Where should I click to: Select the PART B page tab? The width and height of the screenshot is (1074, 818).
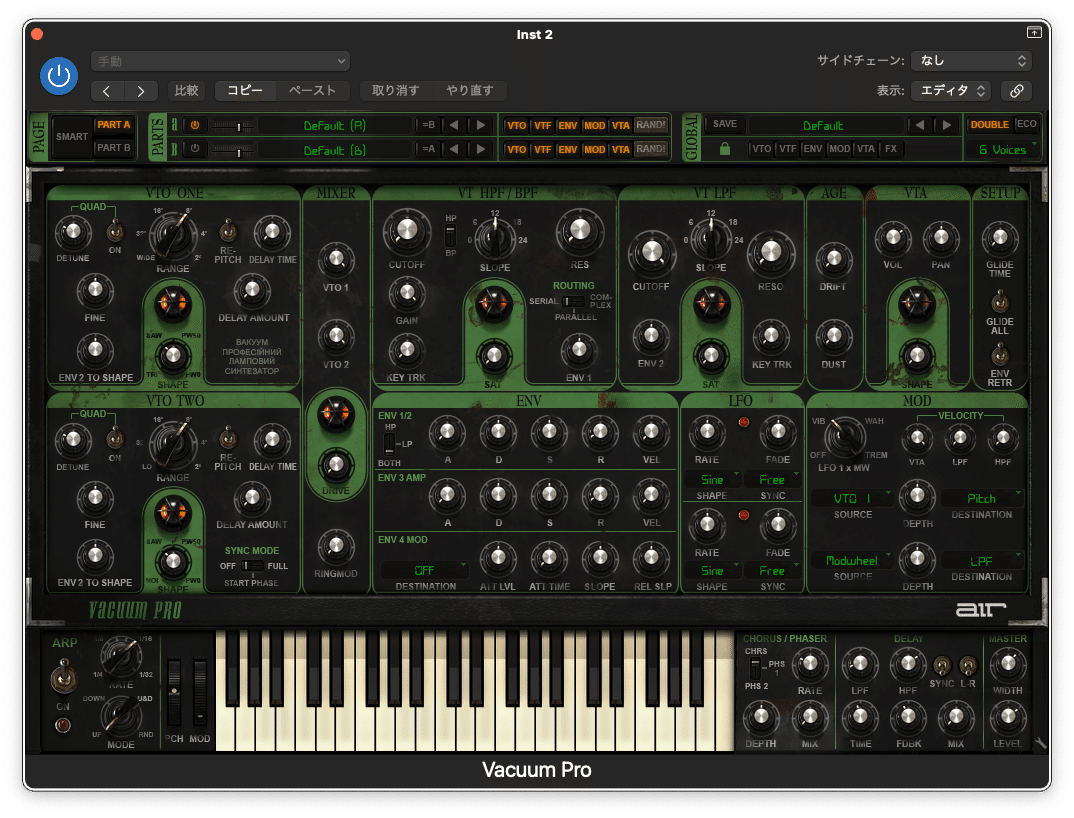tap(114, 147)
